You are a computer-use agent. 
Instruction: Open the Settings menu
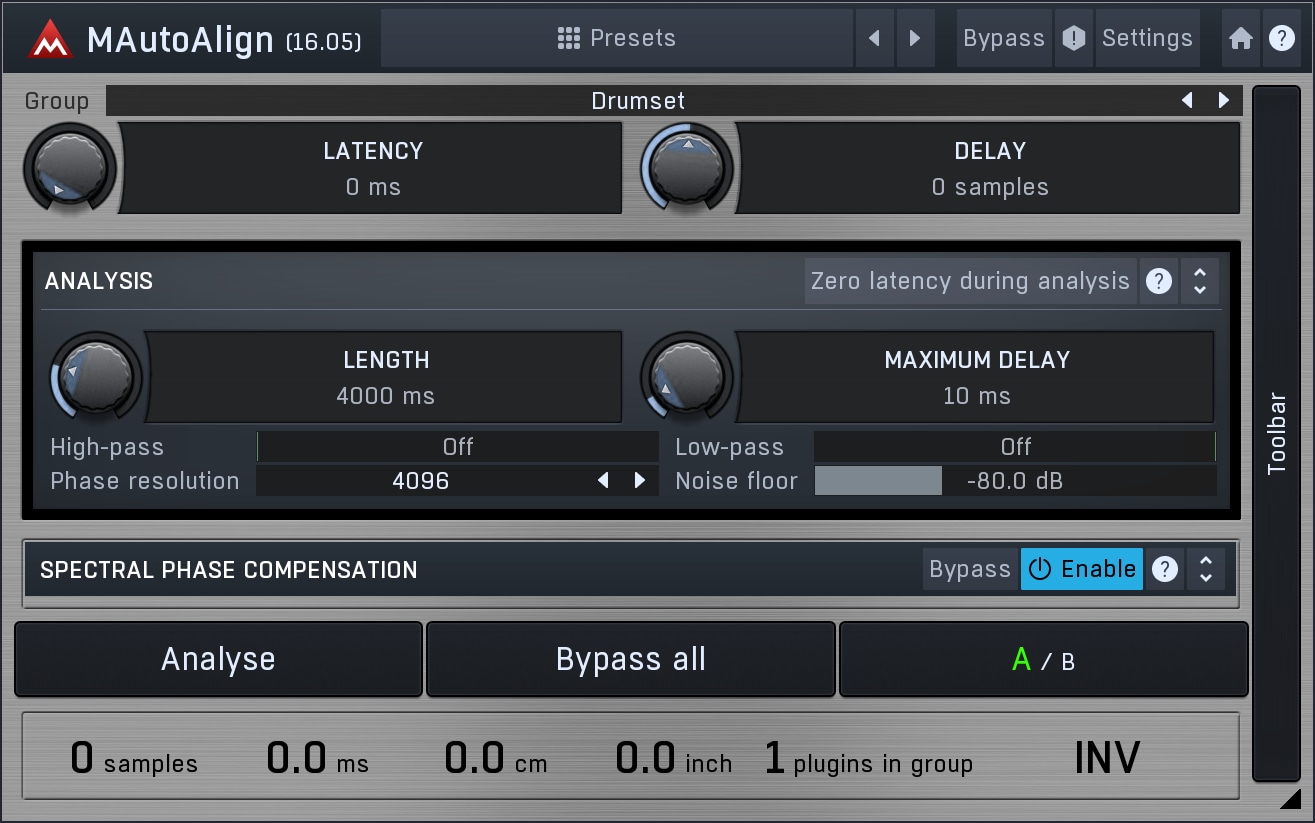[1147, 38]
